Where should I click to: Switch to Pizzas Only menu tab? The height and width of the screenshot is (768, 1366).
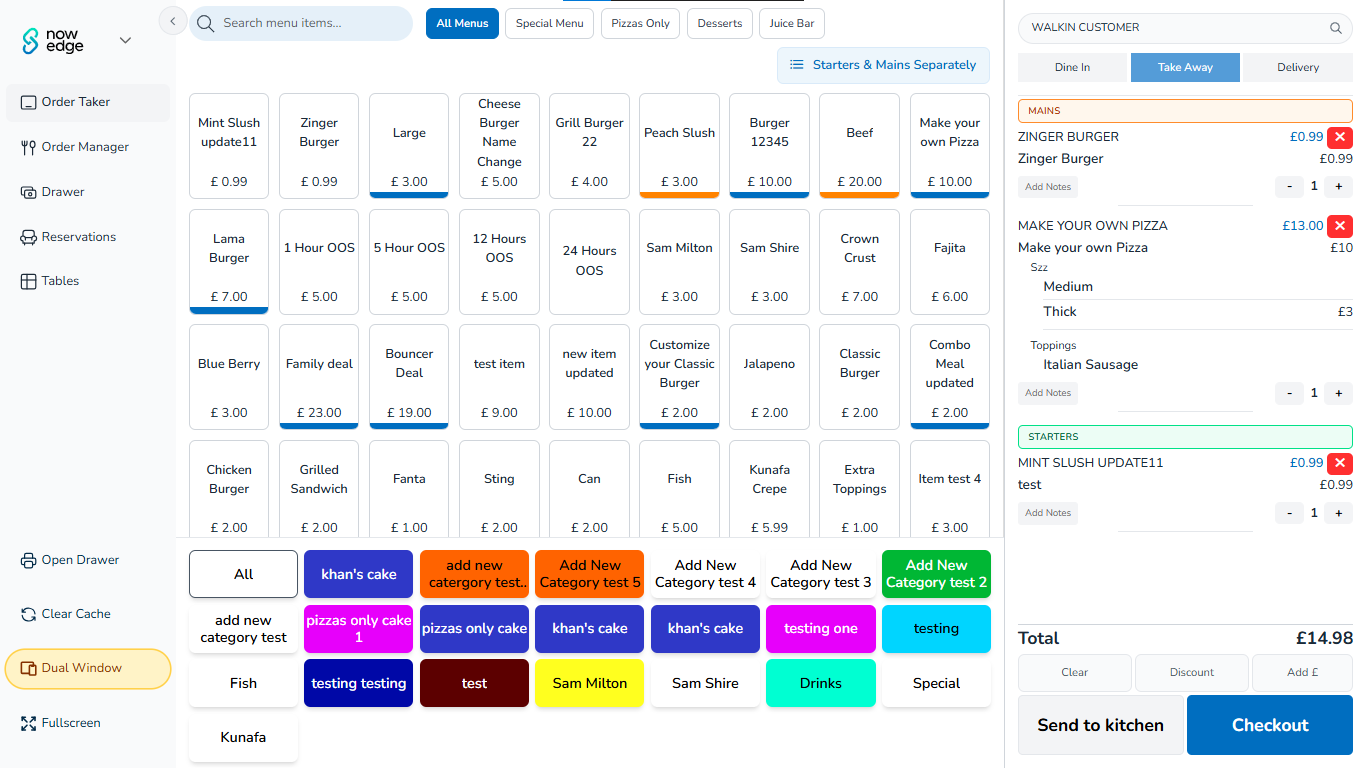coord(640,23)
